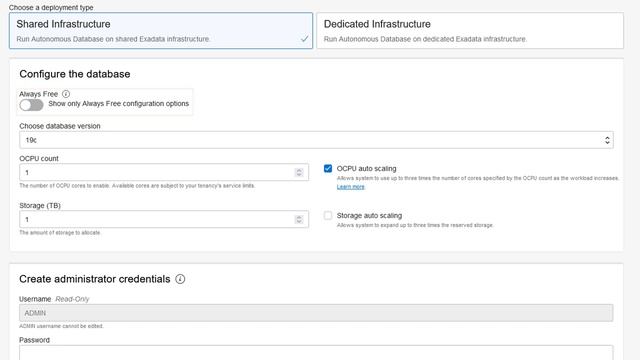Click the Storage (TB) stepper arrows
640x360 pixels.
coord(299,219)
